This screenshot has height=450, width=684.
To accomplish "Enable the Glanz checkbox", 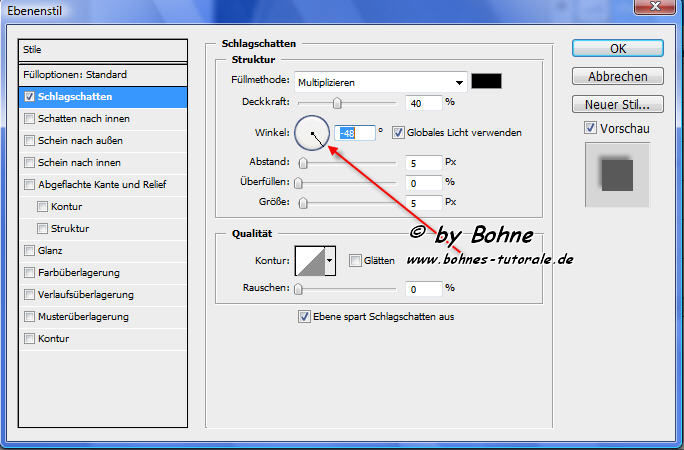I will click(29, 250).
